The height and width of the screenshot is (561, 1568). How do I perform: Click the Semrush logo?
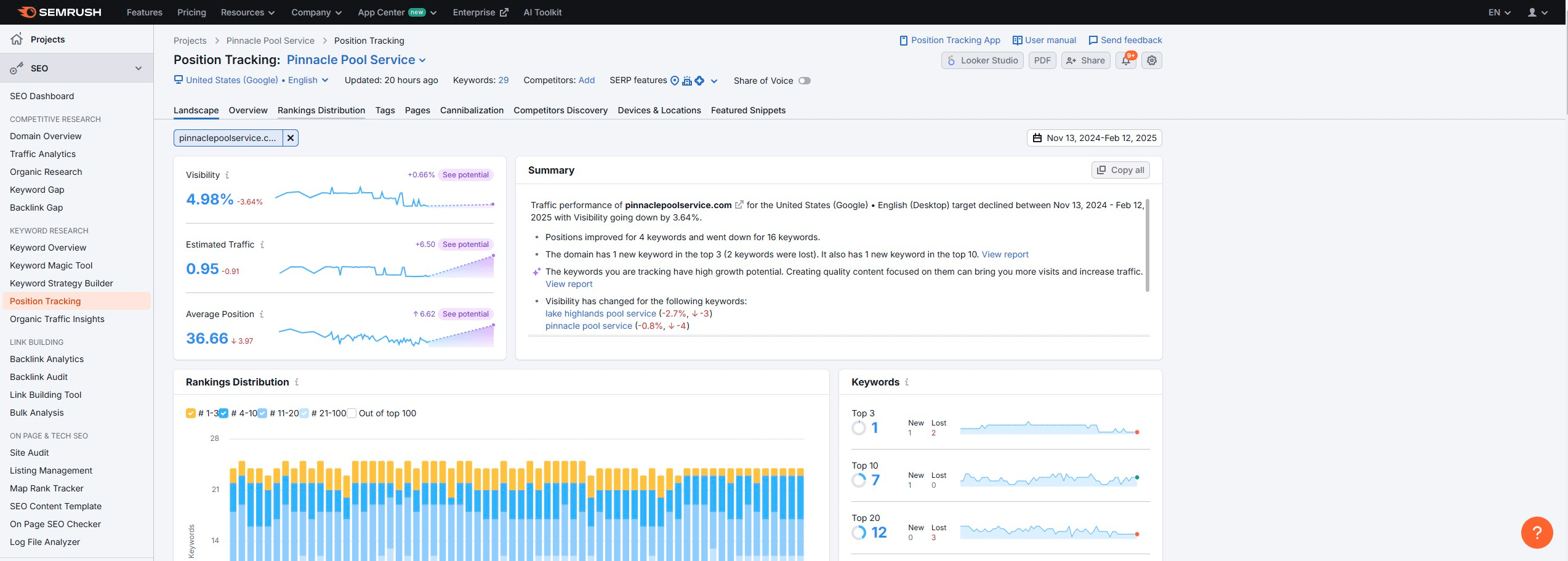tap(60, 12)
